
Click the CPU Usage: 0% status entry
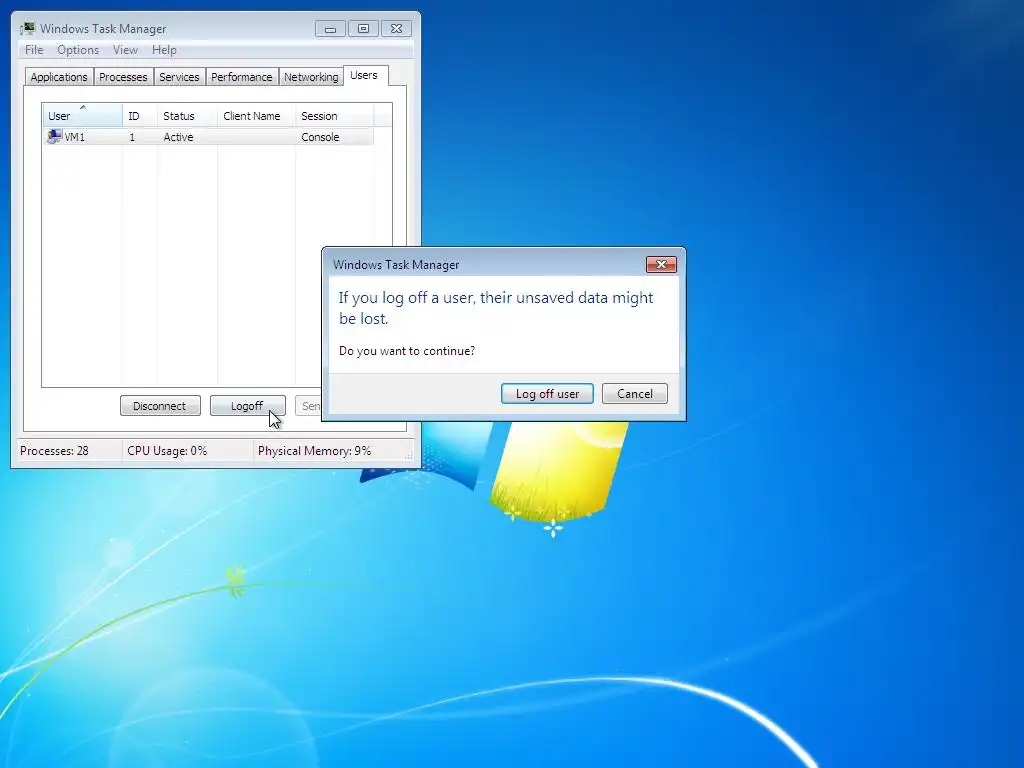(167, 451)
